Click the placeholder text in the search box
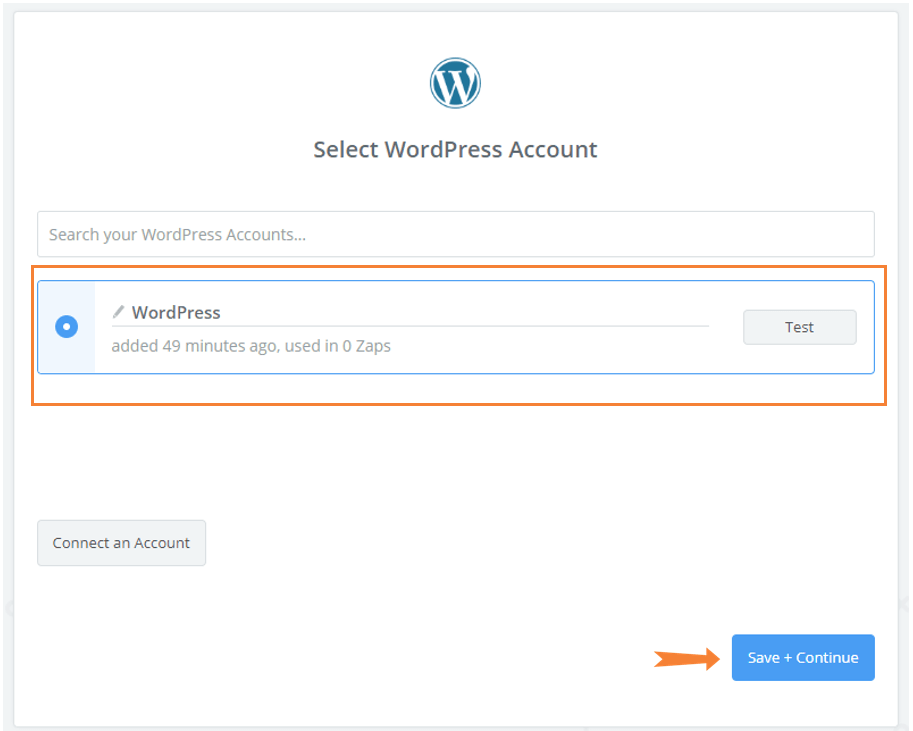 tap(177, 235)
